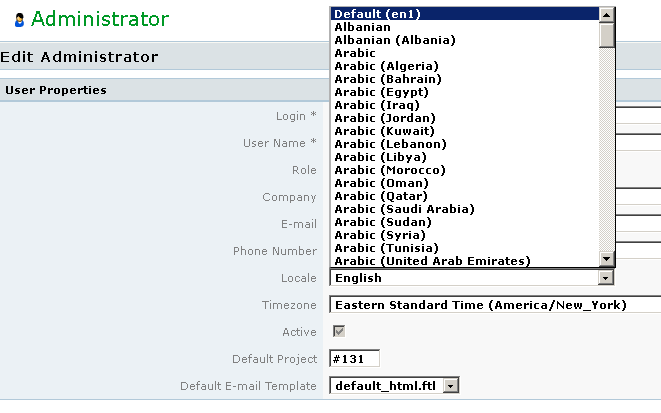Open the Locale dropdown arrow
The height and width of the screenshot is (413, 661).
click(x=606, y=278)
